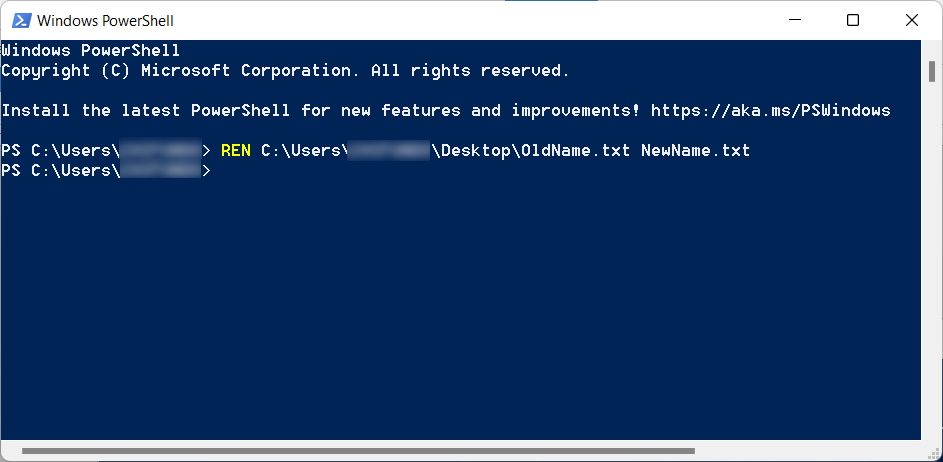Click the "Windows PowerShell" banner line in the console
The height and width of the screenshot is (462, 943).
coord(90,50)
